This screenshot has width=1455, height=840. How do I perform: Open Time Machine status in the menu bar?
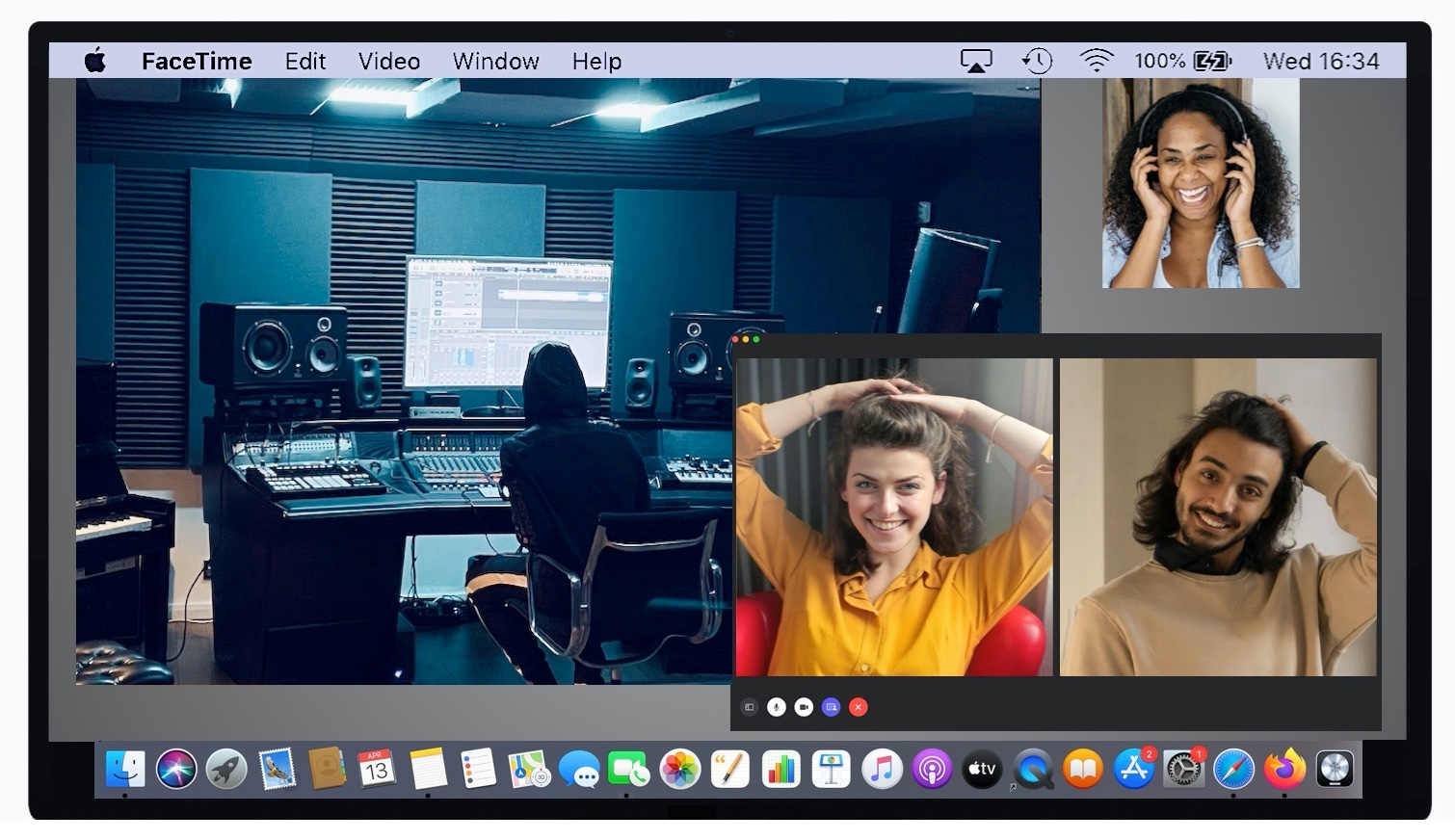(1036, 60)
